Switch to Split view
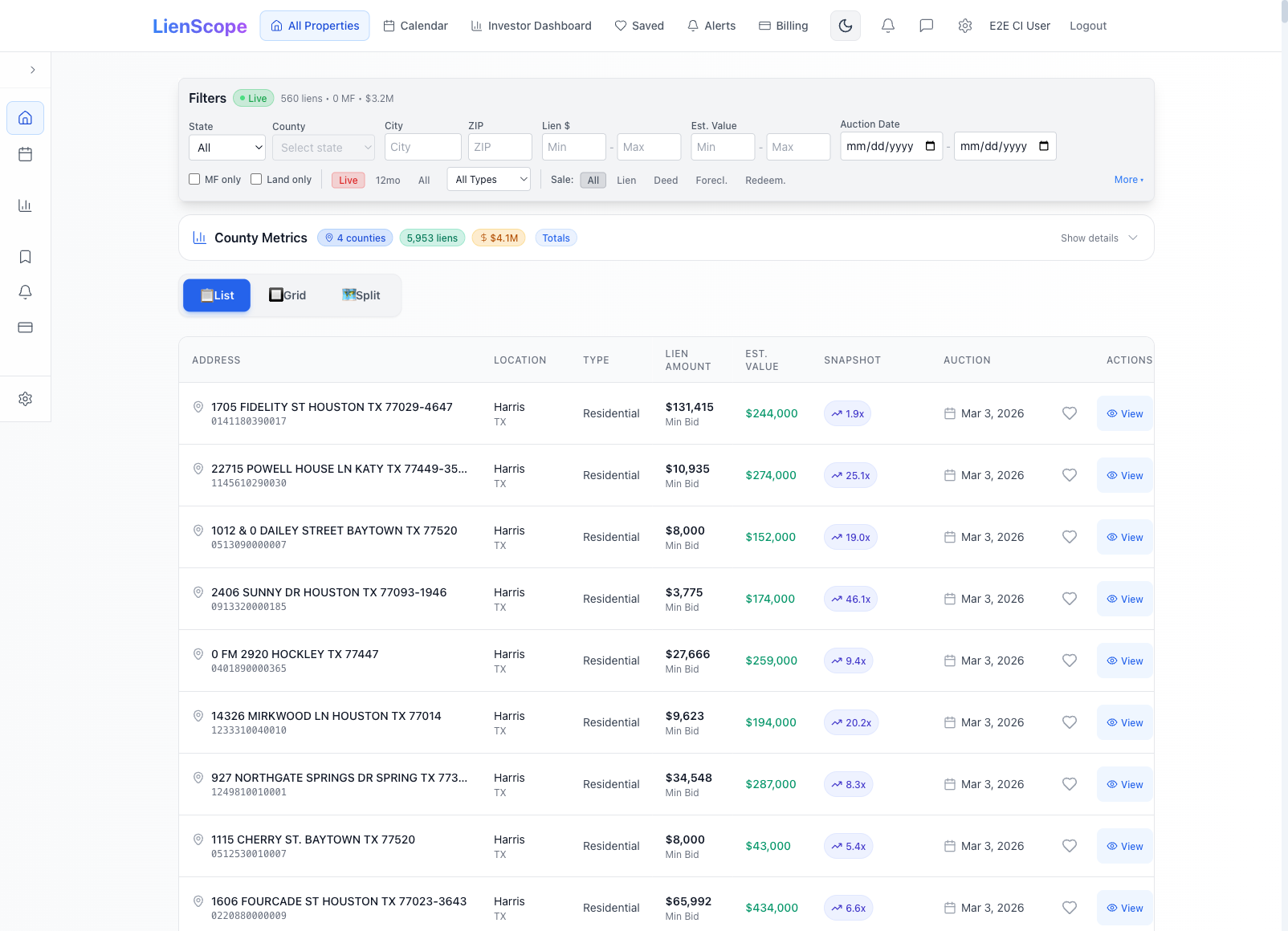Viewport: 1288px width, 931px height. (361, 295)
